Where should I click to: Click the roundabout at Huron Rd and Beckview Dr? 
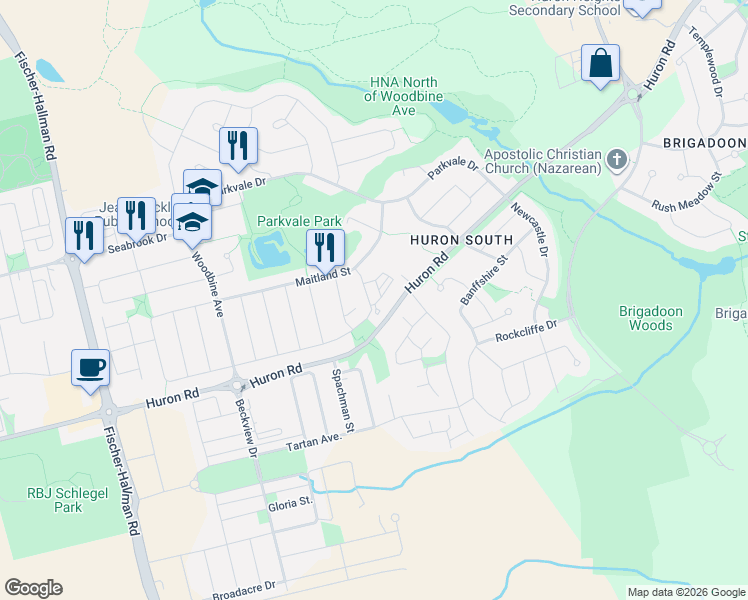click(238, 385)
